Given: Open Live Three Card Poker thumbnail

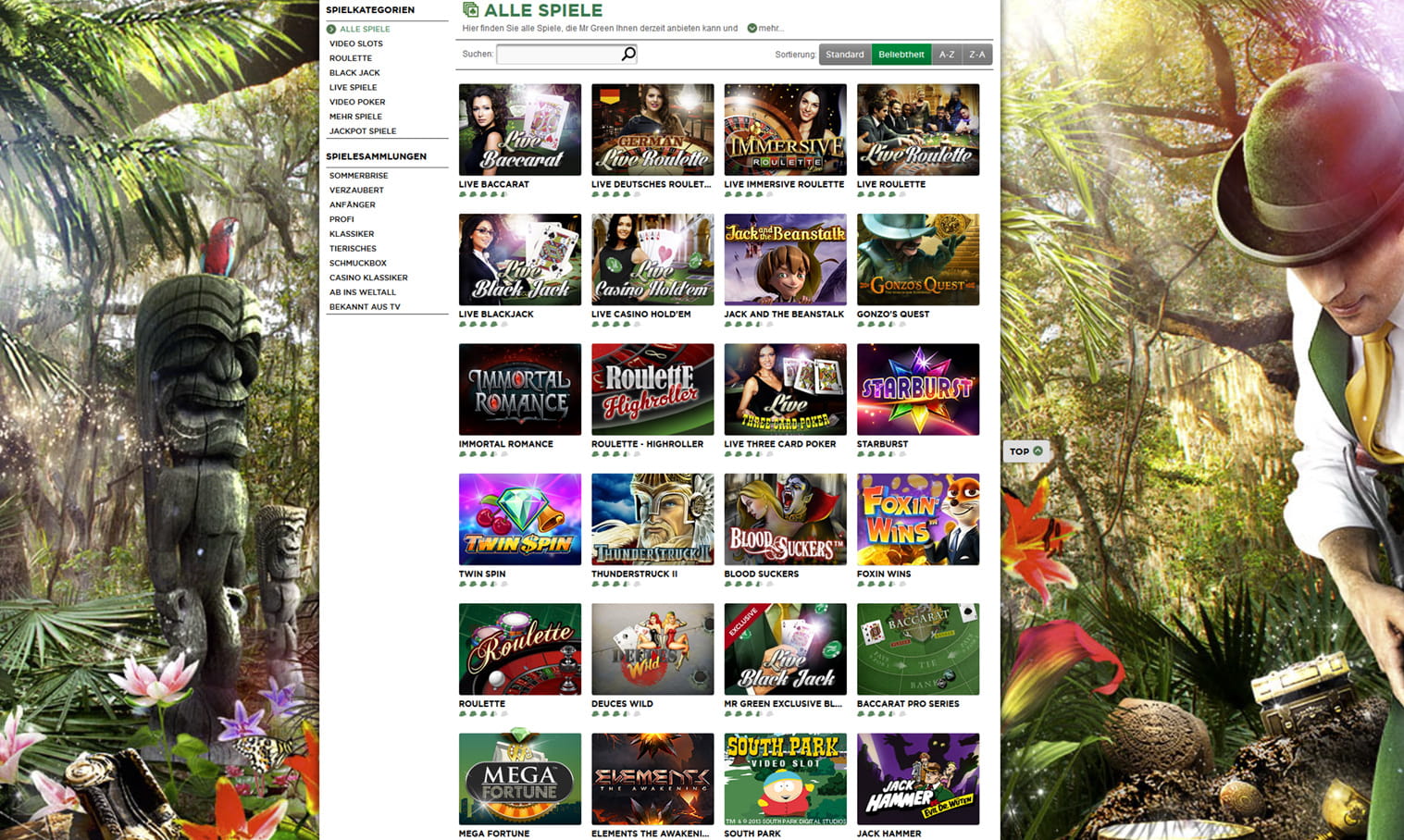Looking at the screenshot, I should pos(785,389).
